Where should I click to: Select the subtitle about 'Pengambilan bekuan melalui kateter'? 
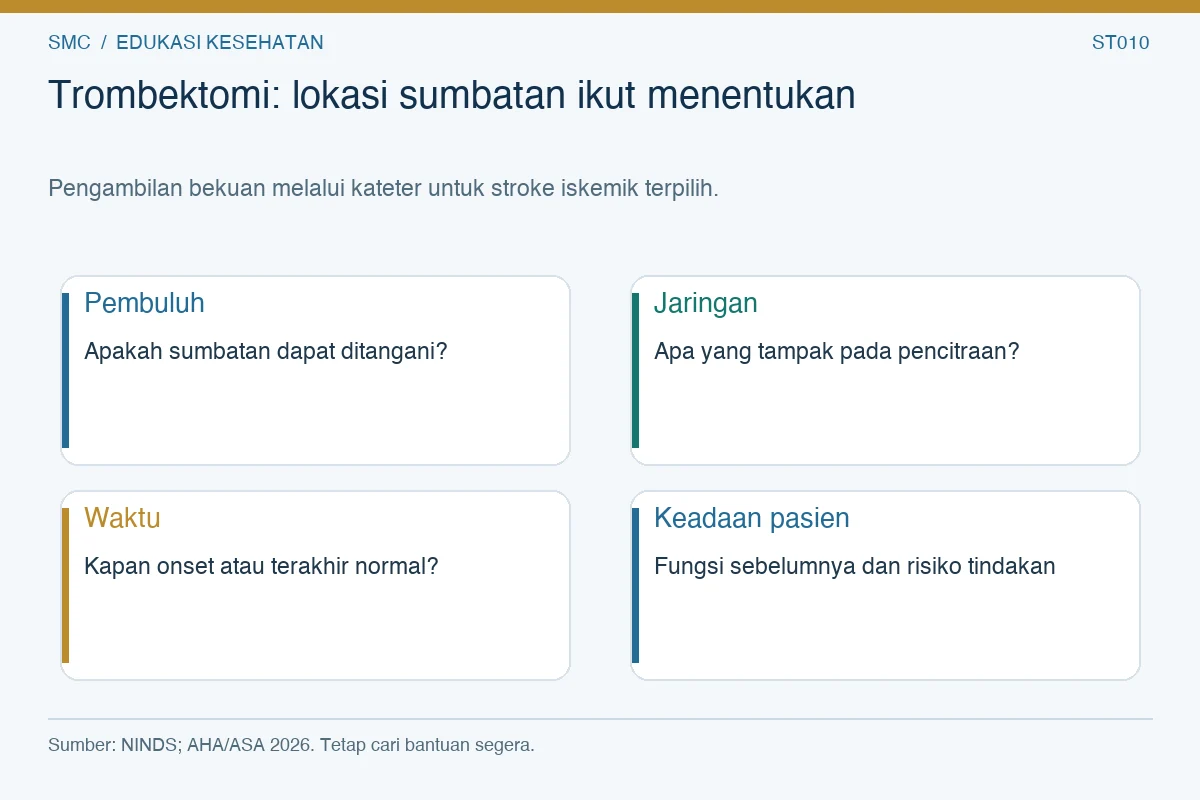pyautogui.click(x=383, y=188)
